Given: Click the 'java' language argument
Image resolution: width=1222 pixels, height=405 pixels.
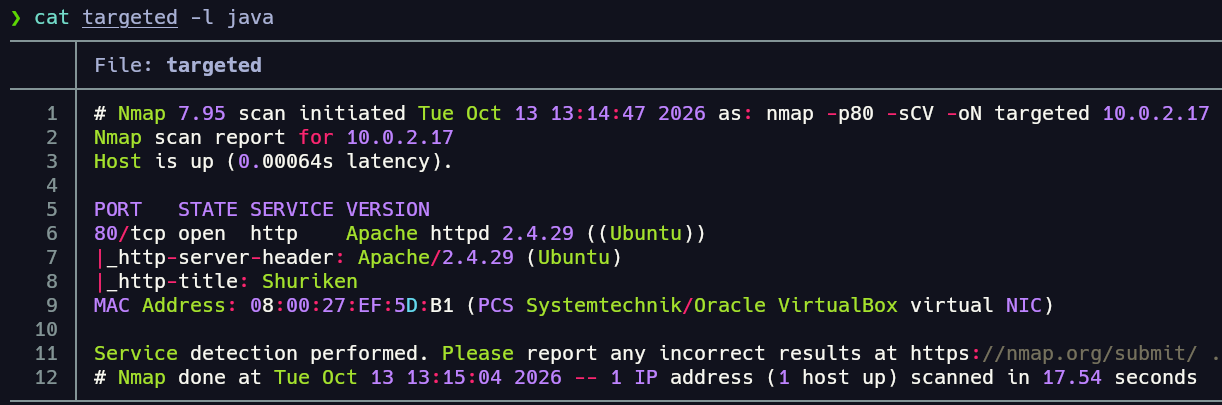Looking at the screenshot, I should 250,17.
